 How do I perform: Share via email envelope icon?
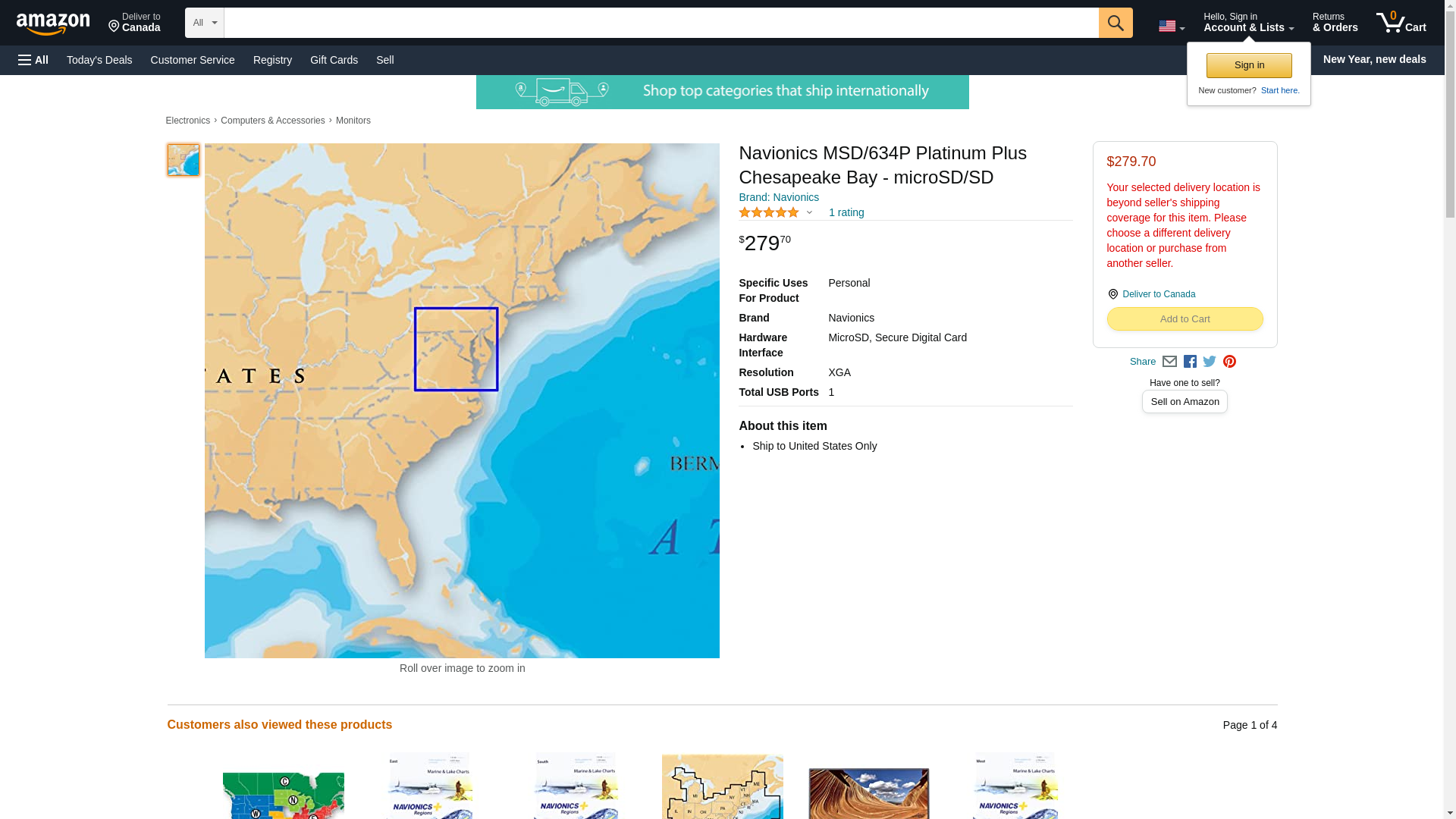coord(1169,362)
